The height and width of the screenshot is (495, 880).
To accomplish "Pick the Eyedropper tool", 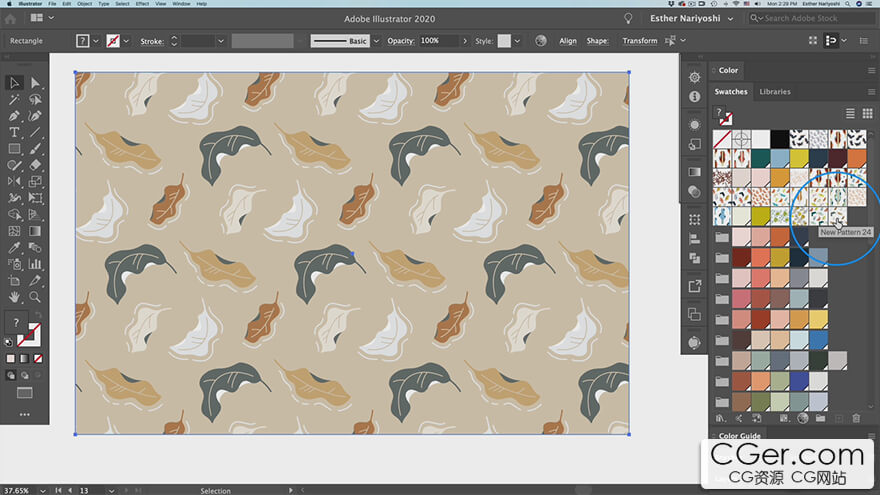I will pyautogui.click(x=14, y=248).
